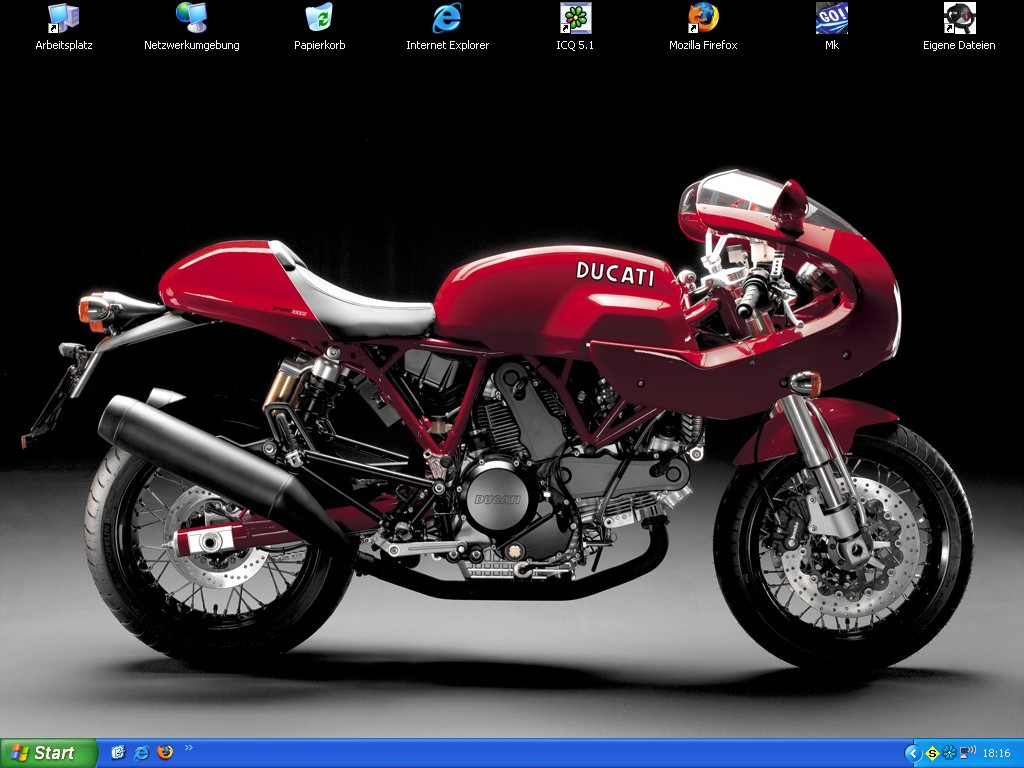Expand the quick launch overflow chevron
Viewport: 1024px width, 768px height.
click(189, 748)
